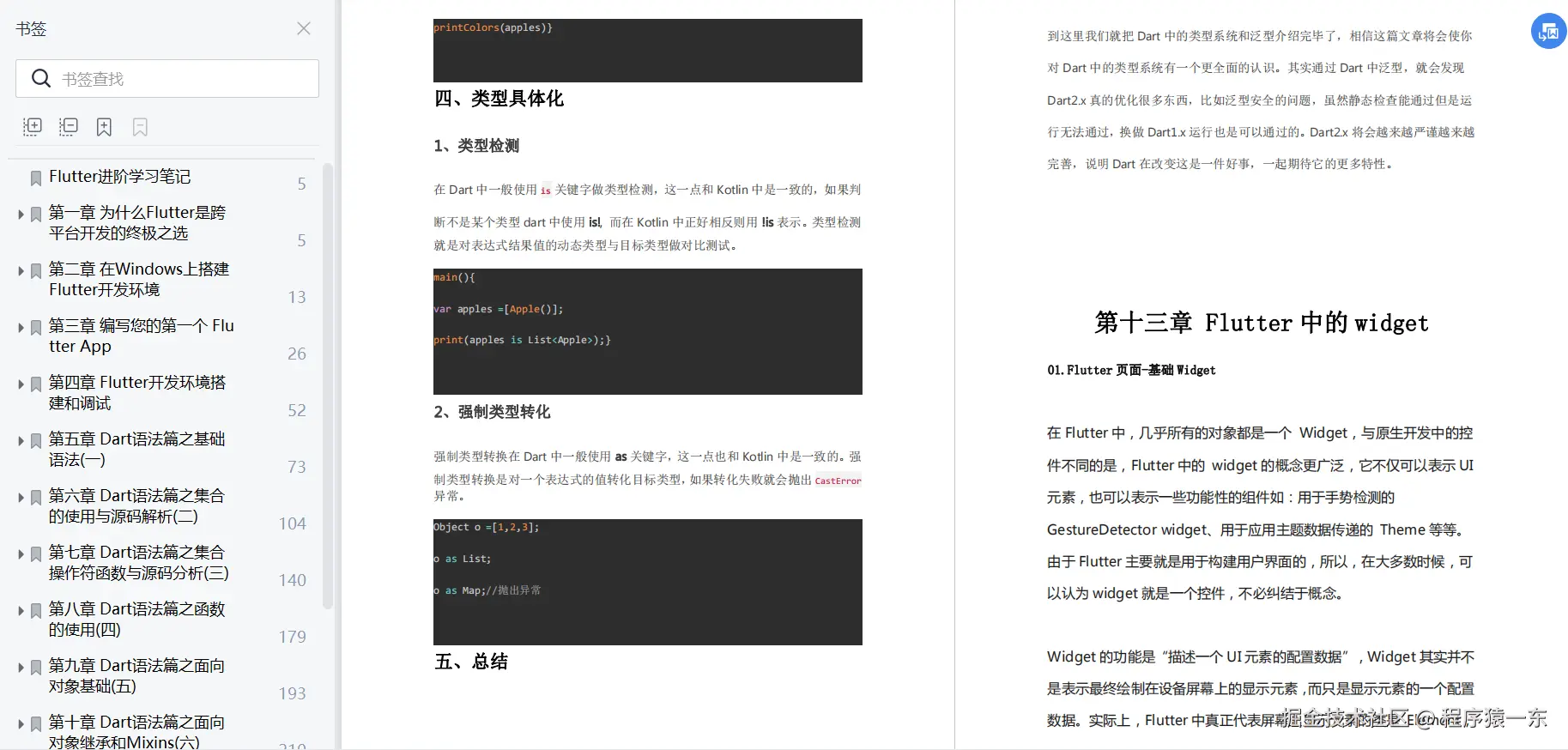
Task: Go to 第四章 Flutter开发环境搭建和调试
Action: pos(137,393)
